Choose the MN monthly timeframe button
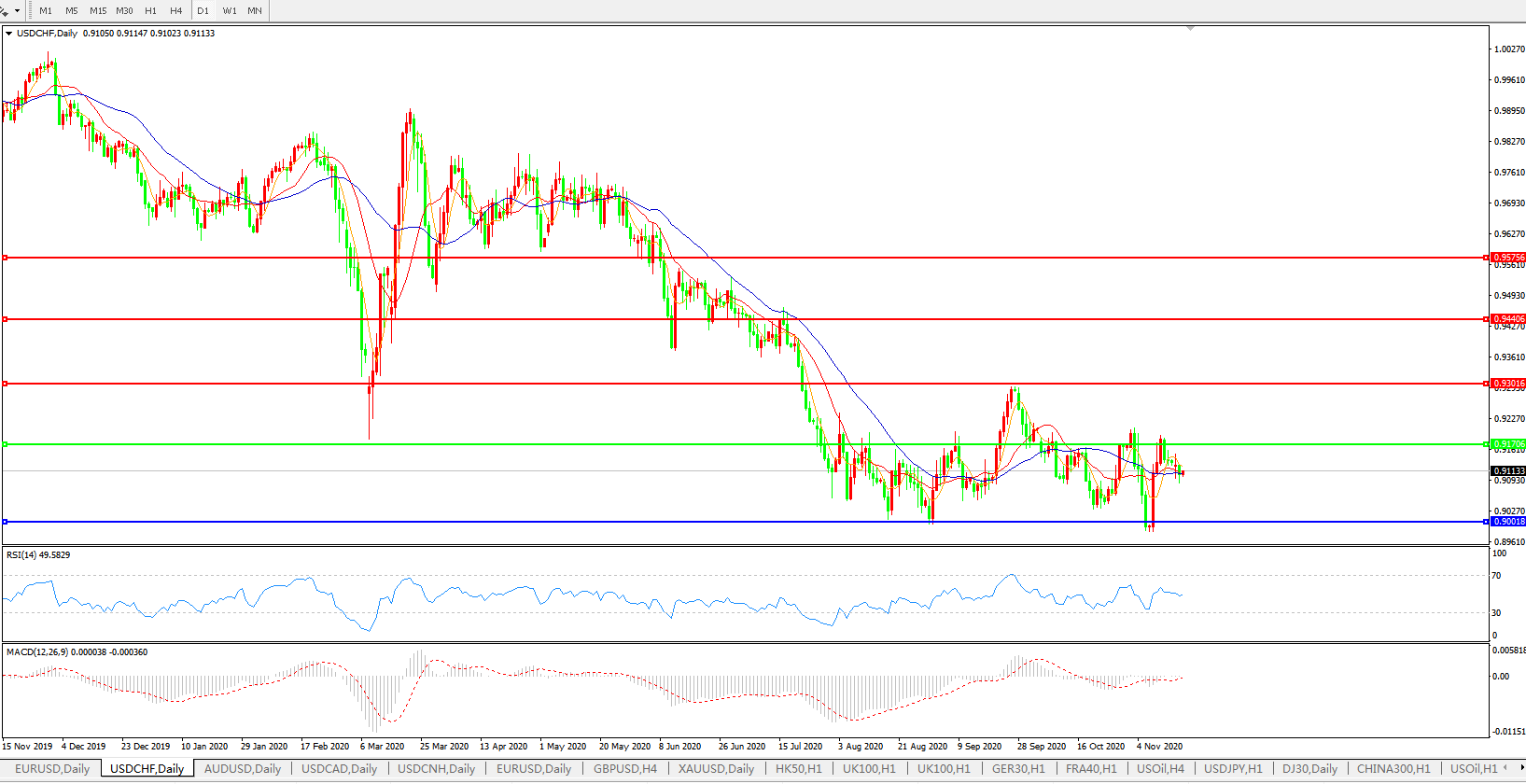This screenshot has height=784, width=1526. click(255, 11)
